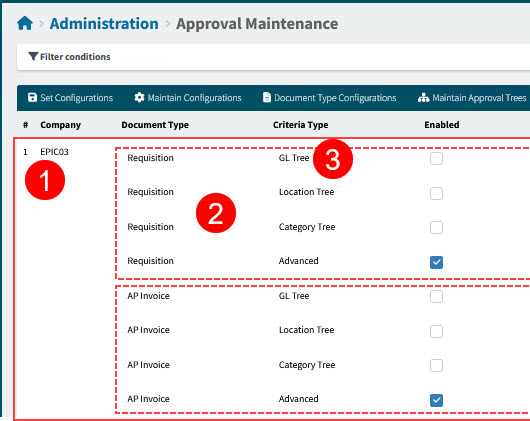Uncheck Requisition Advanced checkbox
Image resolution: width=530 pixels, height=421 pixels.
point(436,262)
